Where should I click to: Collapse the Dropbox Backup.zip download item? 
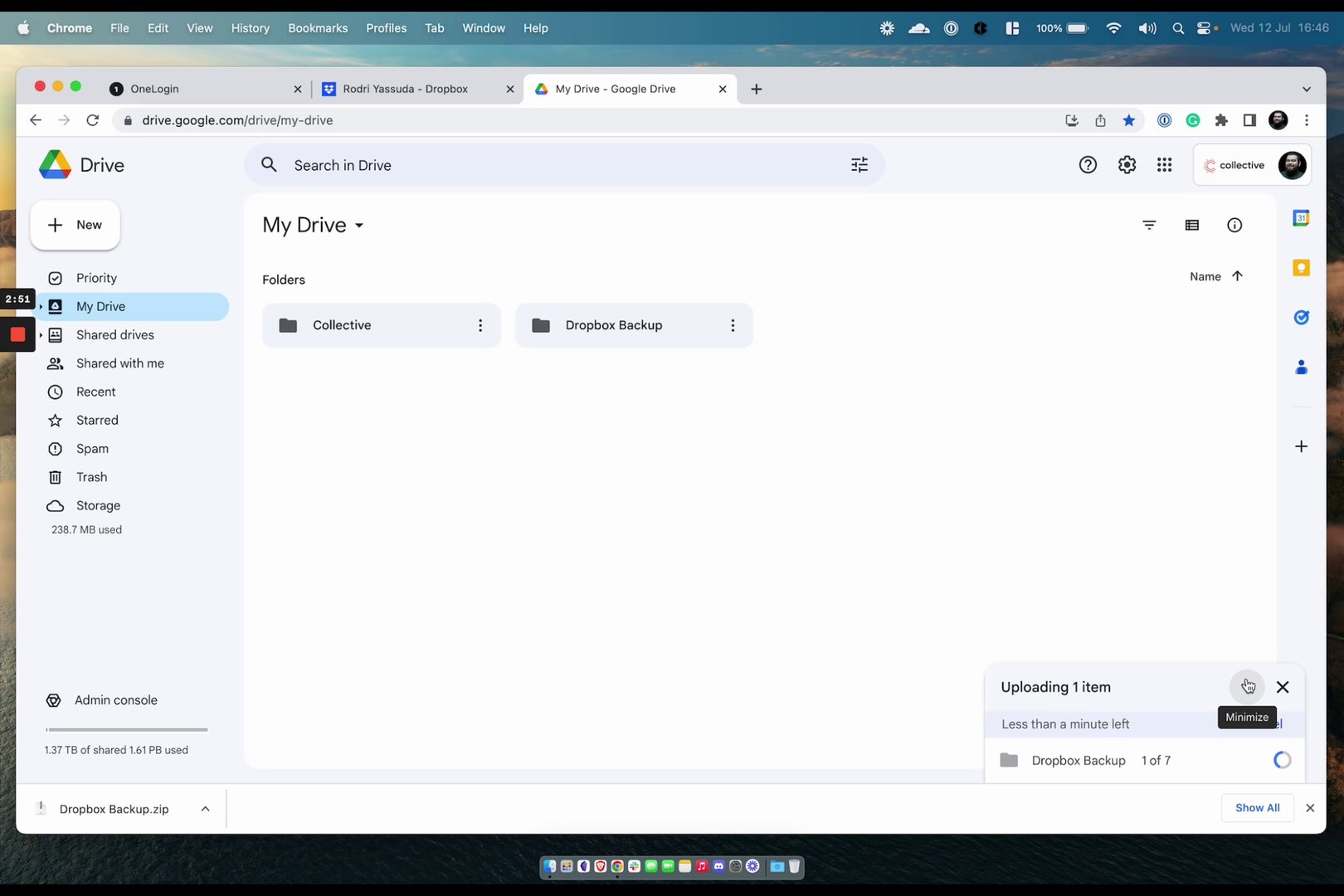pos(205,808)
